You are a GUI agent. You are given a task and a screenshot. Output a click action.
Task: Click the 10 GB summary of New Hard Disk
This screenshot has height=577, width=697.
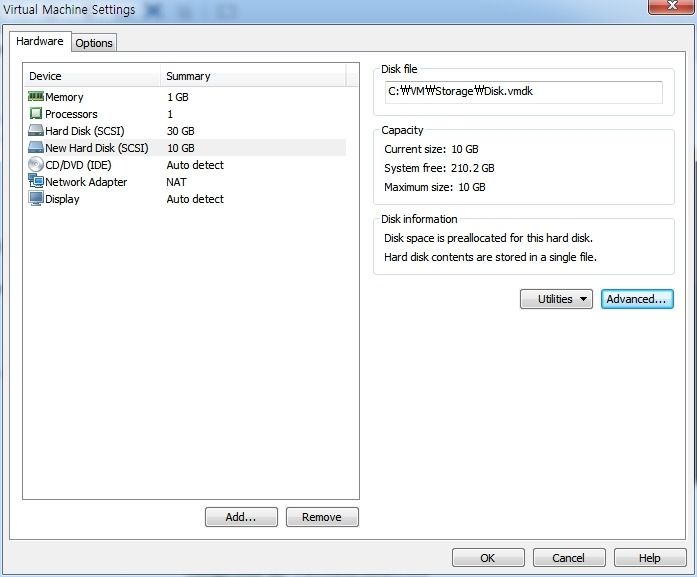[181, 148]
